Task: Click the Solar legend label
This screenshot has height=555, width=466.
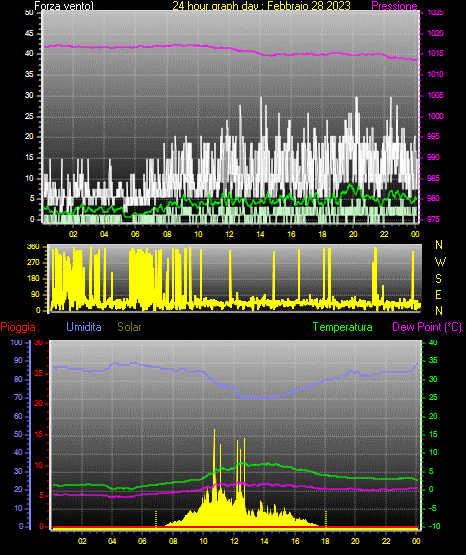Action: (129, 327)
